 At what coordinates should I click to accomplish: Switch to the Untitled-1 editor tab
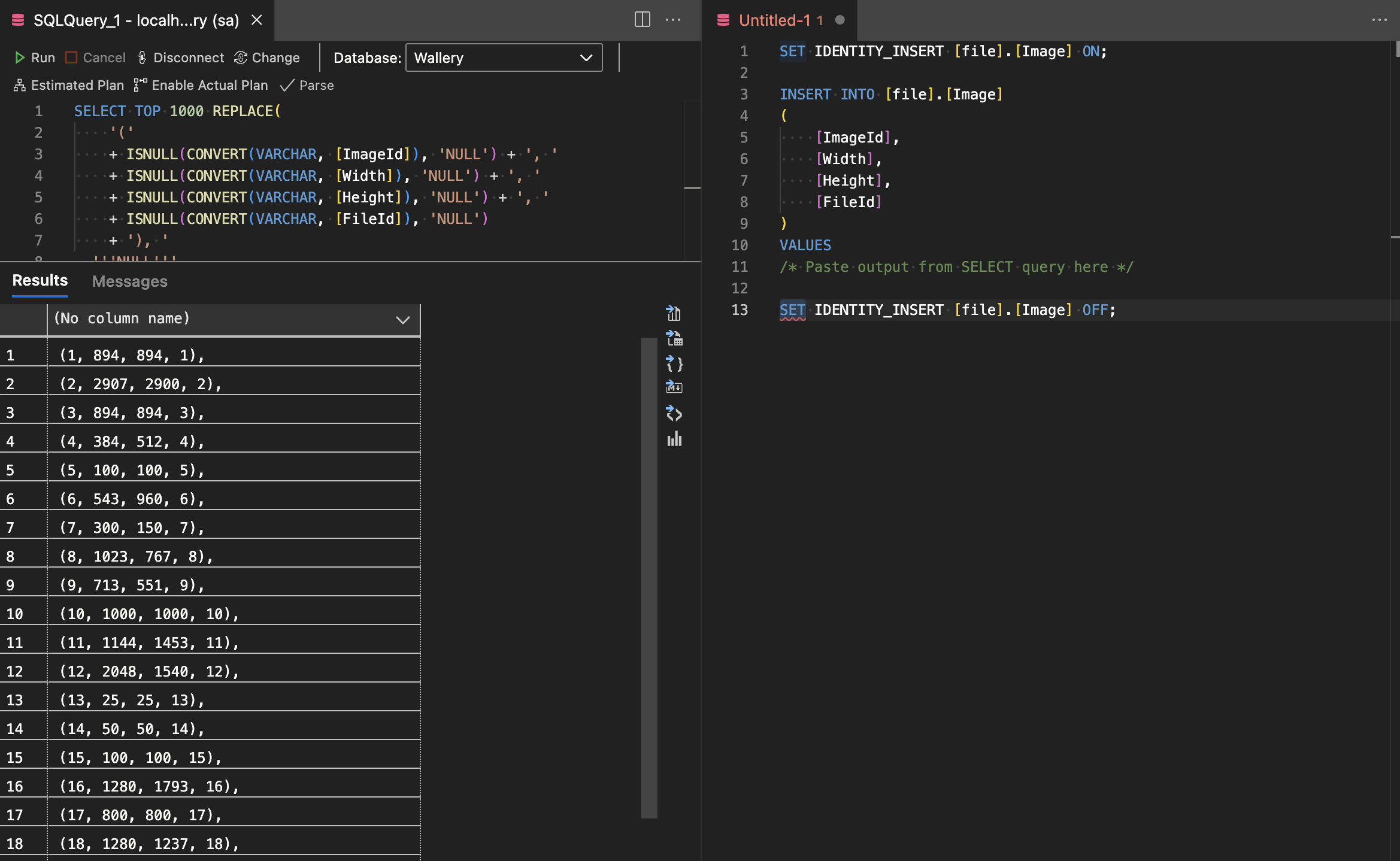pos(774,20)
